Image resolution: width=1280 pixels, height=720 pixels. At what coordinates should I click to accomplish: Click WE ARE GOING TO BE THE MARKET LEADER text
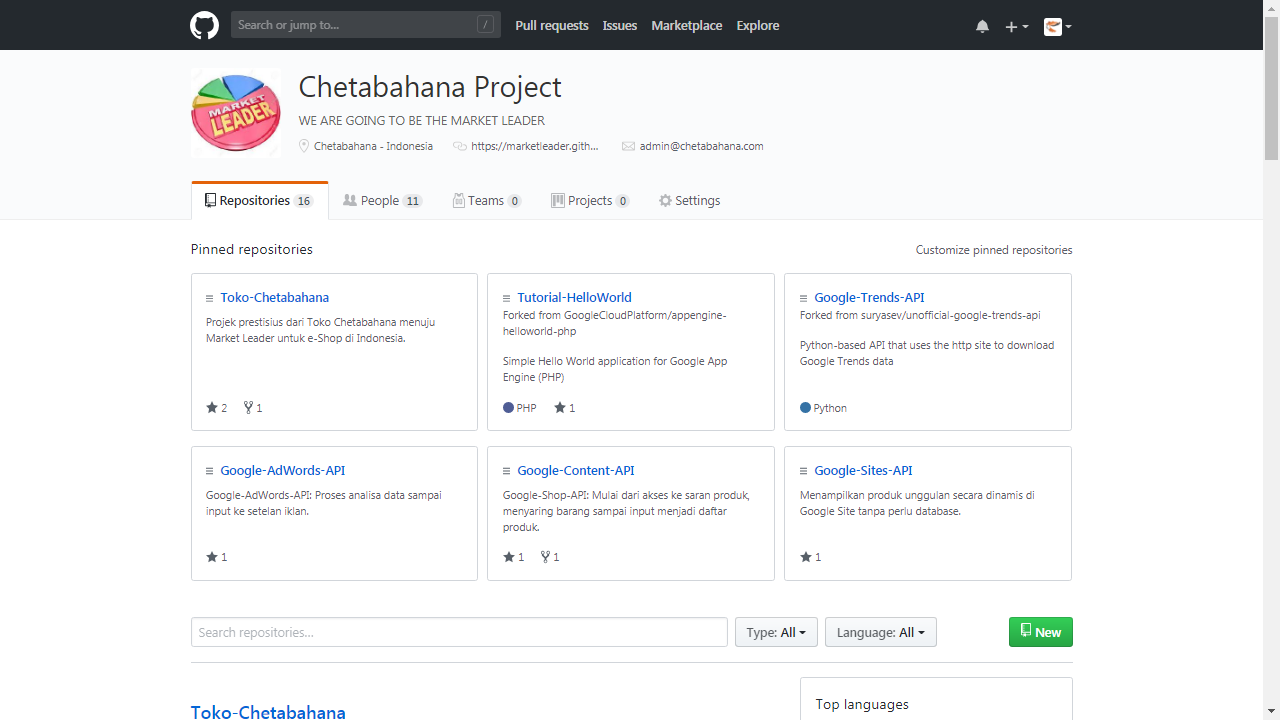coord(422,121)
